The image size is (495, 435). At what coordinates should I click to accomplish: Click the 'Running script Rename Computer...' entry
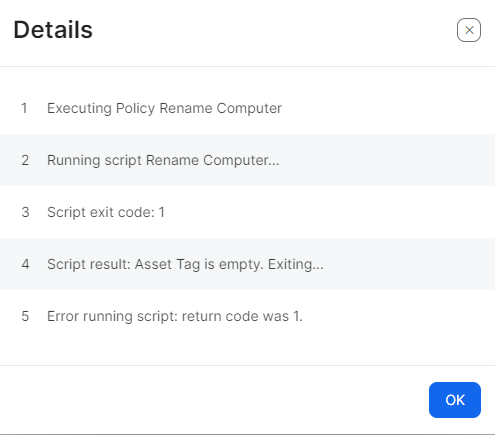click(x=163, y=160)
